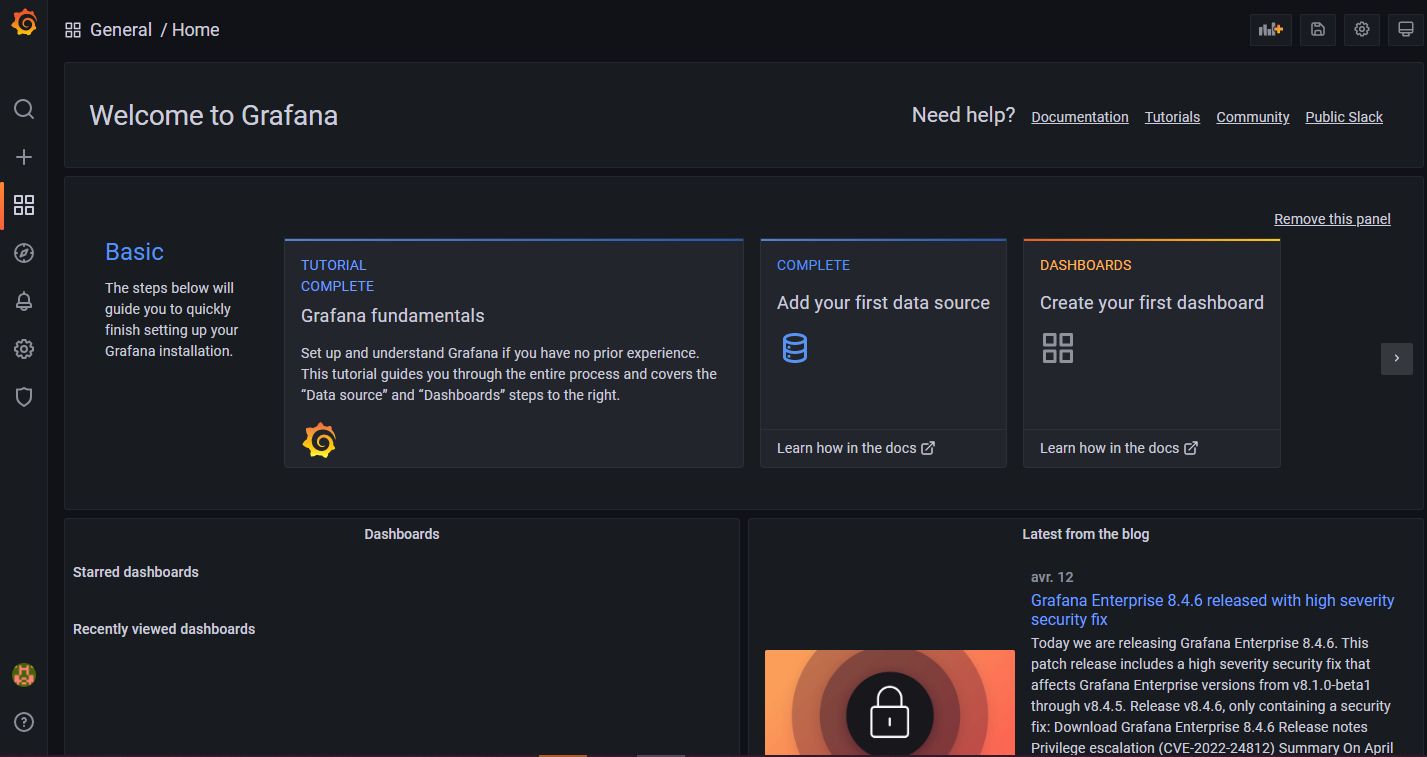Open the Grafana logo home menu
The width and height of the screenshot is (1427, 757).
(24, 23)
